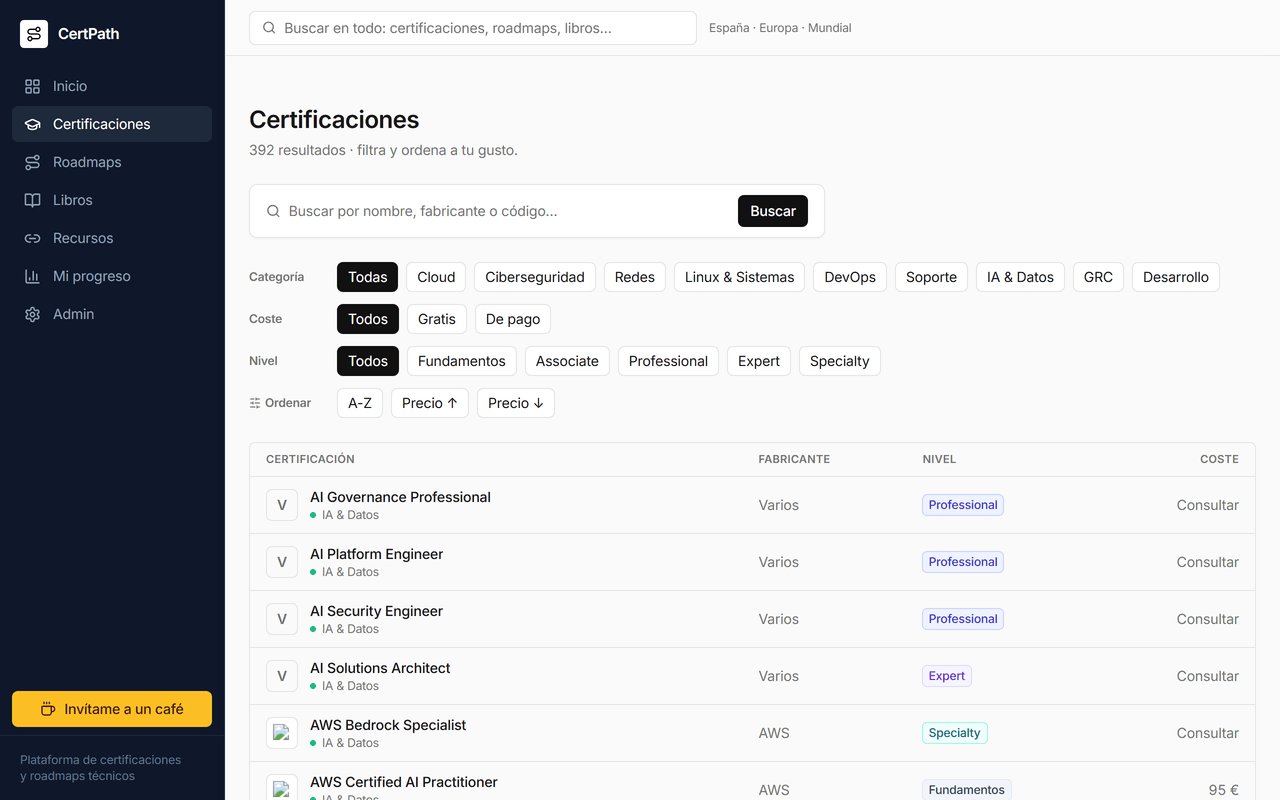Sort certifications A-Z
The image size is (1280, 800).
pos(360,403)
